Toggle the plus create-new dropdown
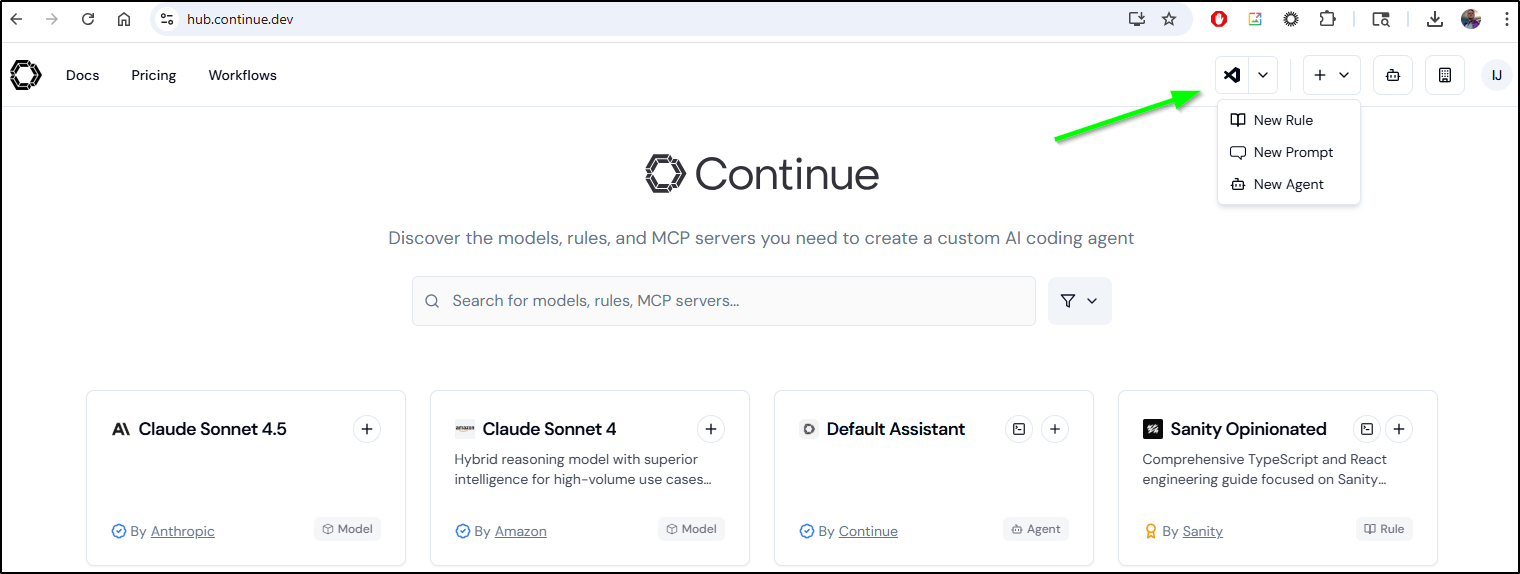The height and width of the screenshot is (574, 1520). coord(1331,75)
